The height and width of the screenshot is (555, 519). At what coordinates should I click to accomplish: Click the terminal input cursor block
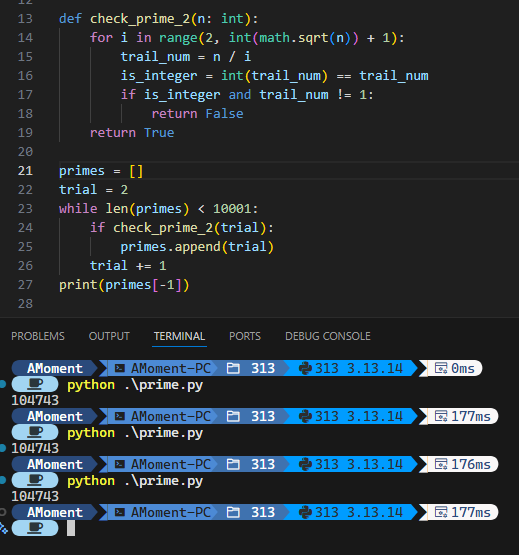(x=71, y=528)
